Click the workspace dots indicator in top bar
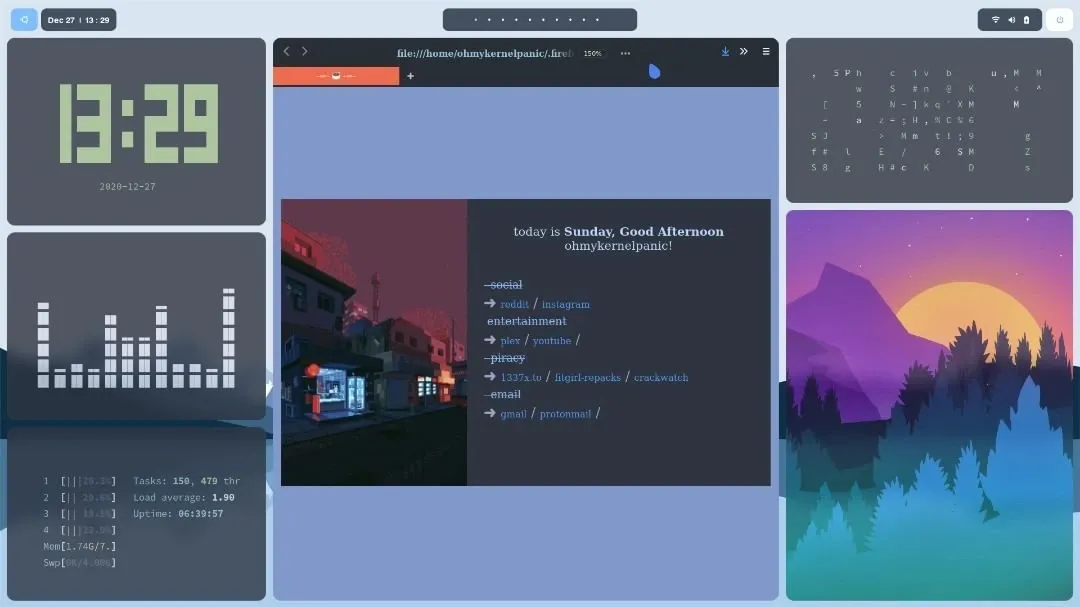The height and width of the screenshot is (607, 1080). coord(539,20)
